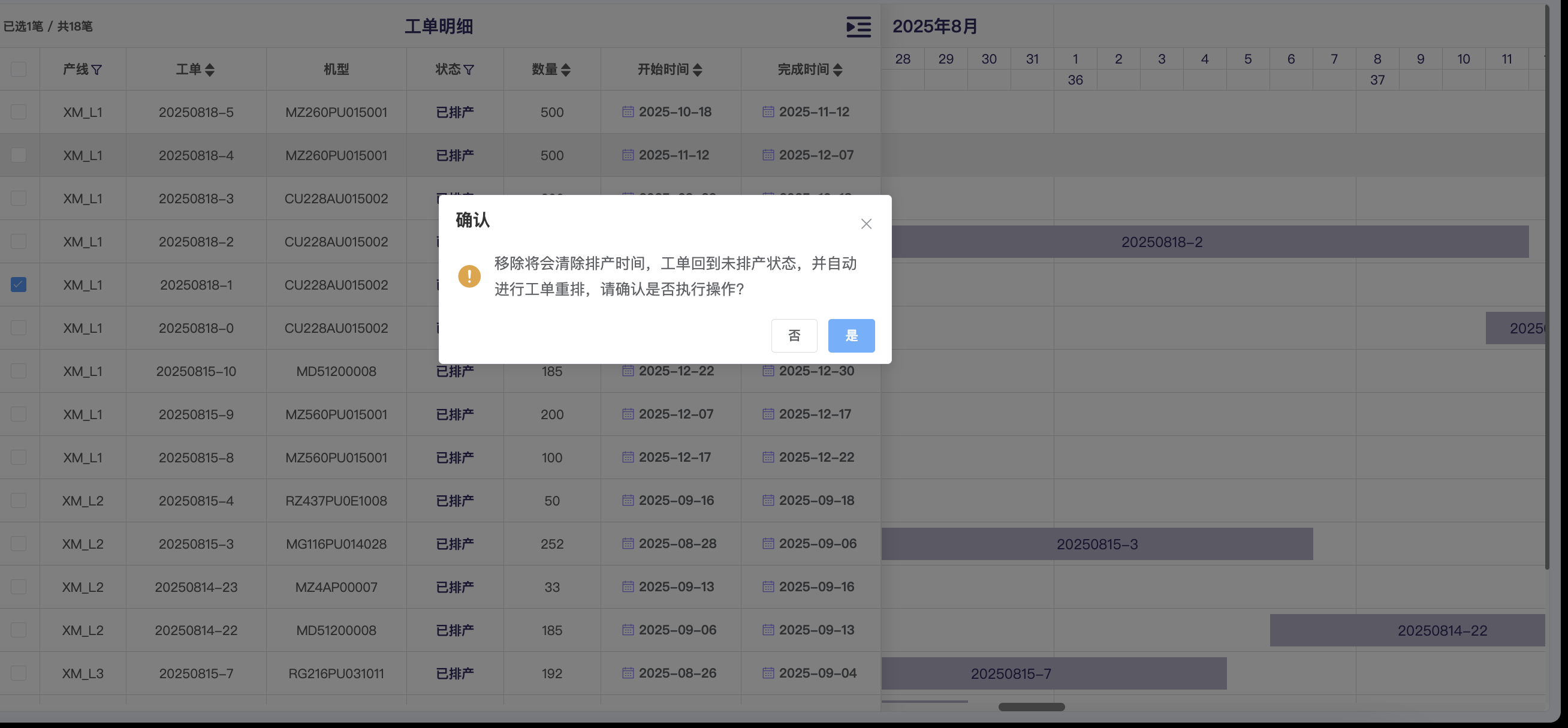The width and height of the screenshot is (1568, 728).
Task: Close the 确认 dialog with the X icon
Action: point(866,224)
